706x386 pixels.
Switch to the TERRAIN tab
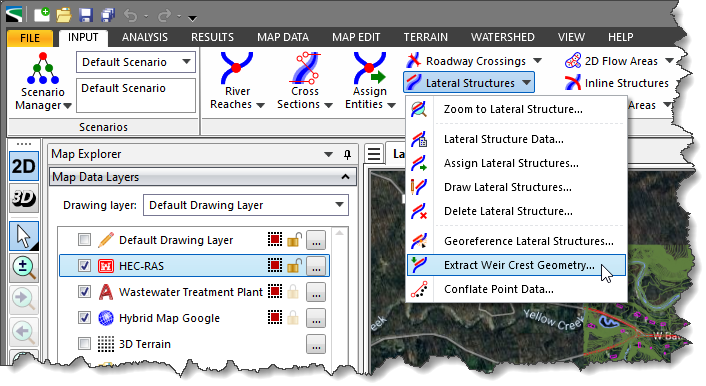click(425, 37)
